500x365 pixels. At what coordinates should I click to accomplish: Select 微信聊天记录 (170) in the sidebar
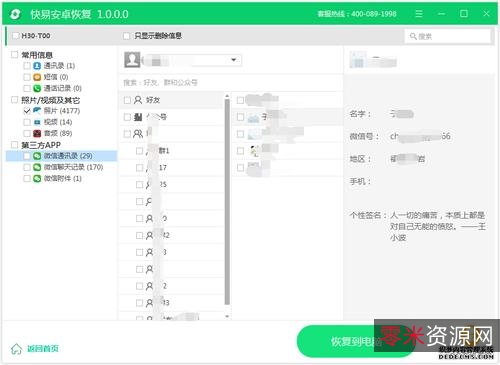(73, 167)
